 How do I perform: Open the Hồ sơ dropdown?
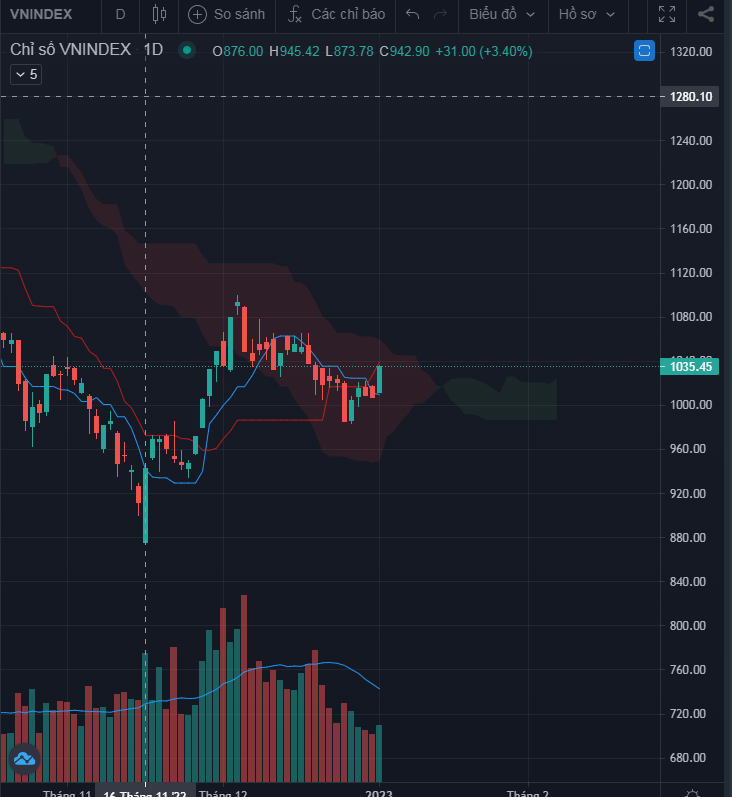click(587, 14)
